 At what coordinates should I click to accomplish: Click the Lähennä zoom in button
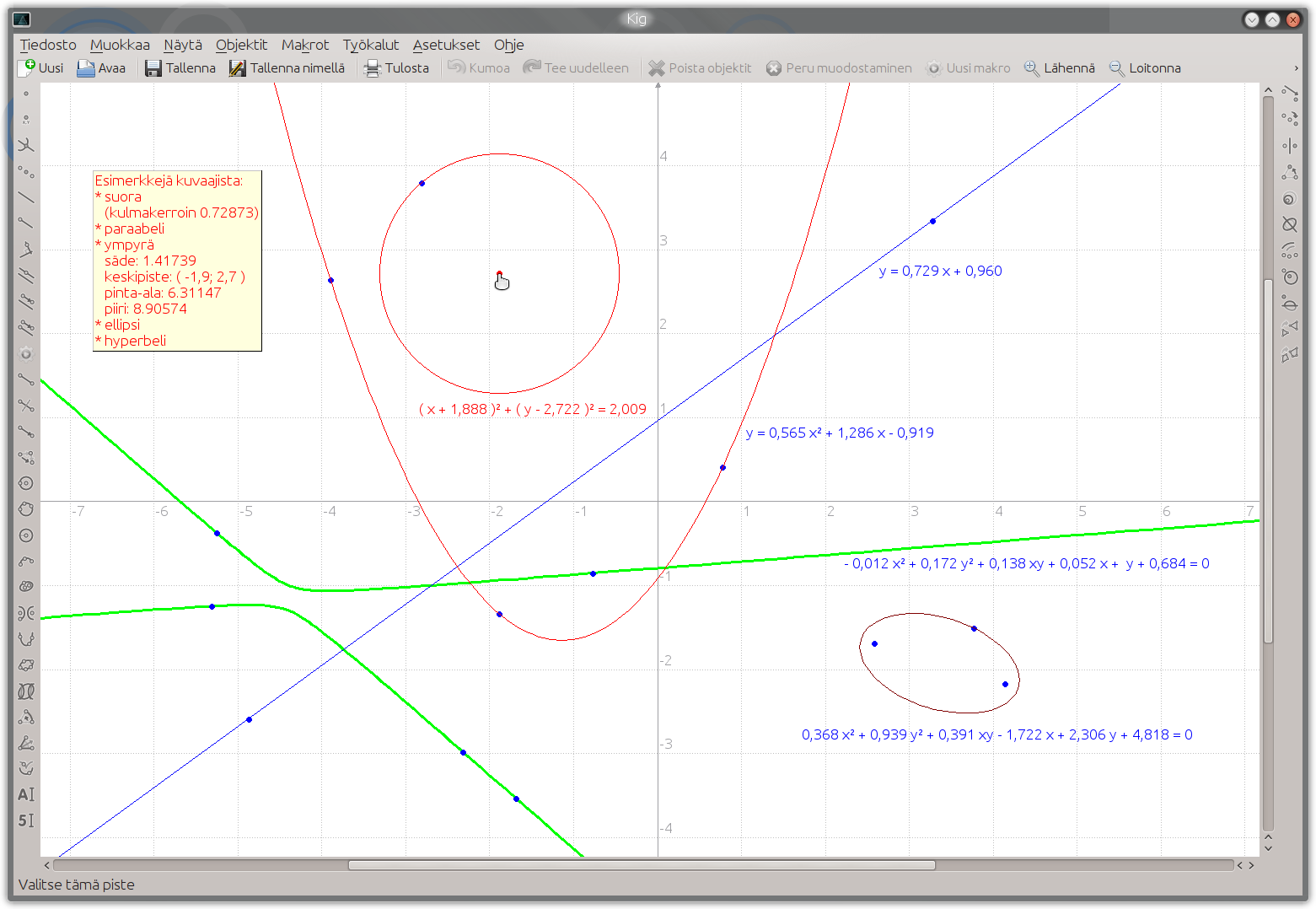(x=1060, y=67)
